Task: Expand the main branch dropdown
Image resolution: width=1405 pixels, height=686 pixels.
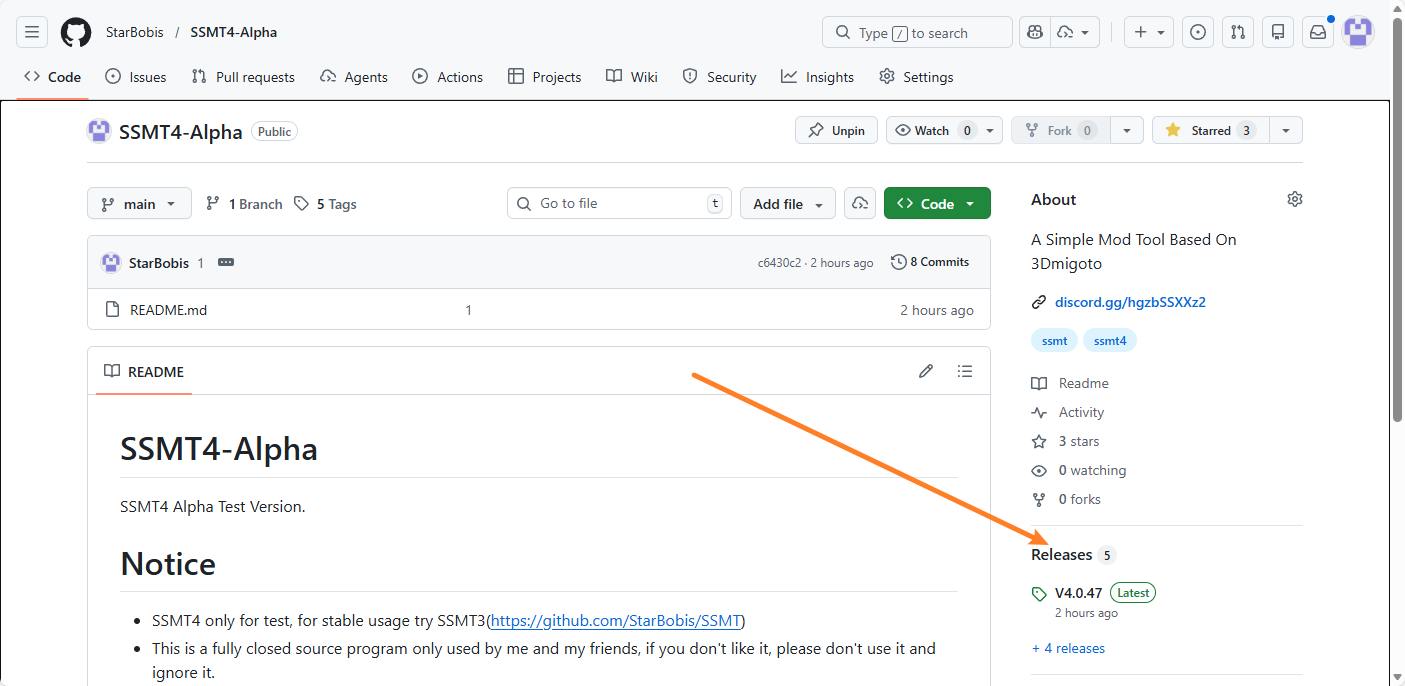Action: 139,203
